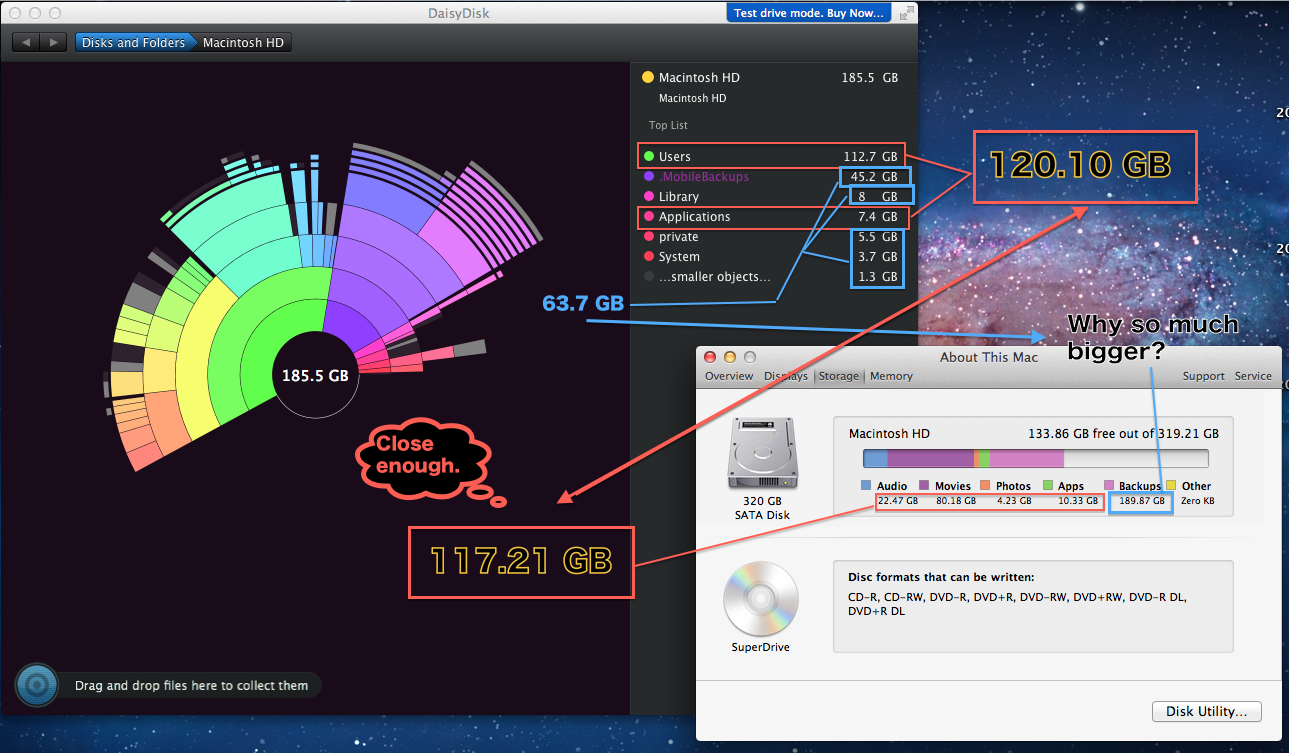
Task: Select Library in the Top List
Action: (771, 197)
